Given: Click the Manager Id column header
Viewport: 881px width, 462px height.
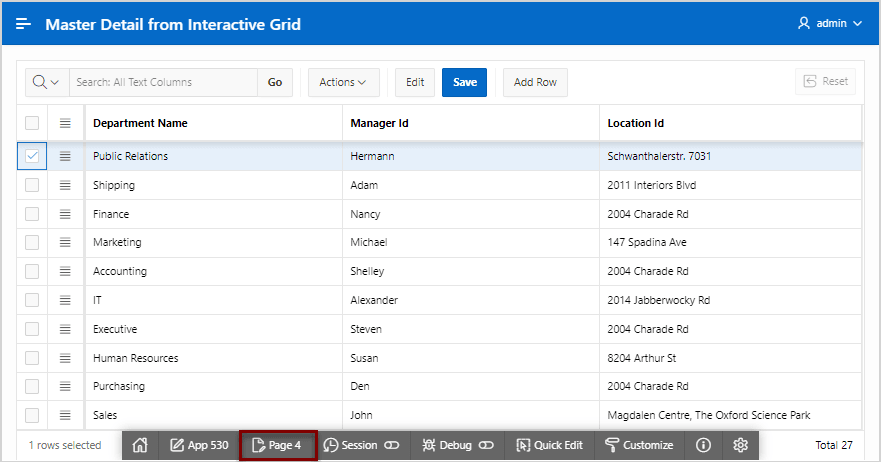Looking at the screenshot, I should (471, 123).
